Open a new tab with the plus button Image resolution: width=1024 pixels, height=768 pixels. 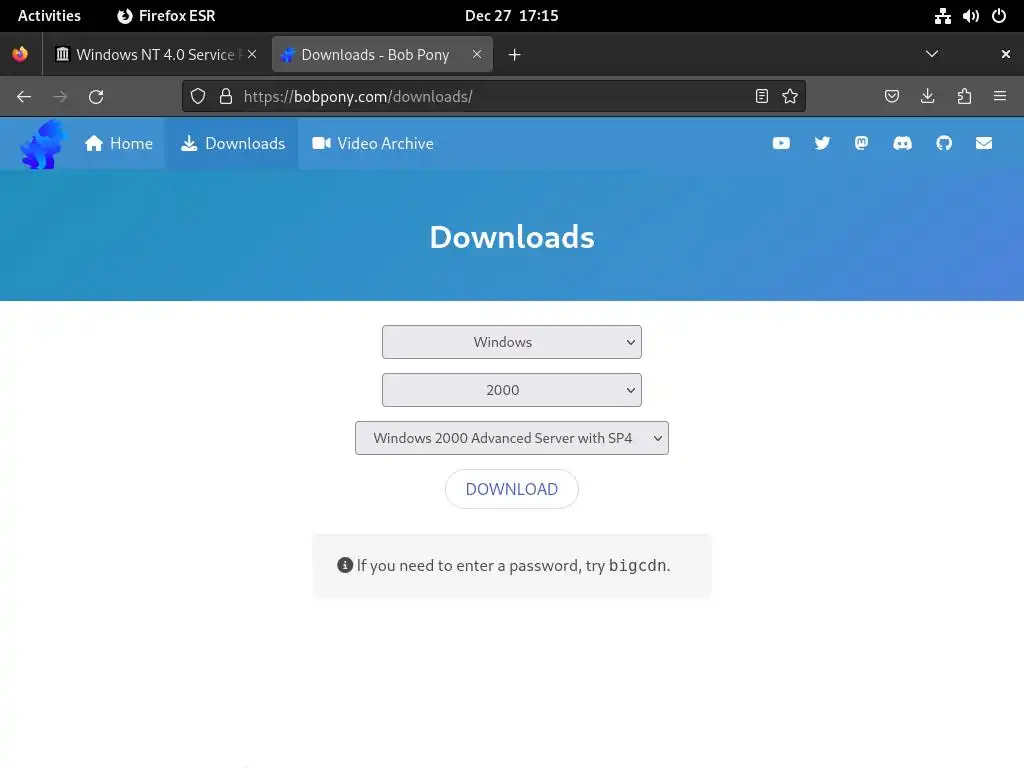tap(515, 55)
